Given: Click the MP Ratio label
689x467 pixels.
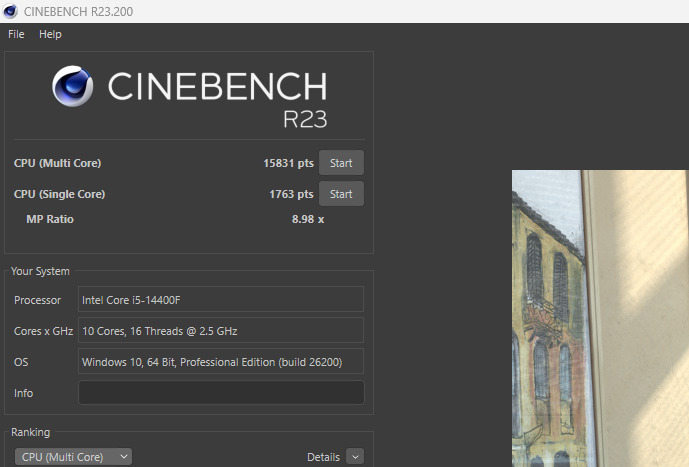Looking at the screenshot, I should pyautogui.click(x=50, y=219).
